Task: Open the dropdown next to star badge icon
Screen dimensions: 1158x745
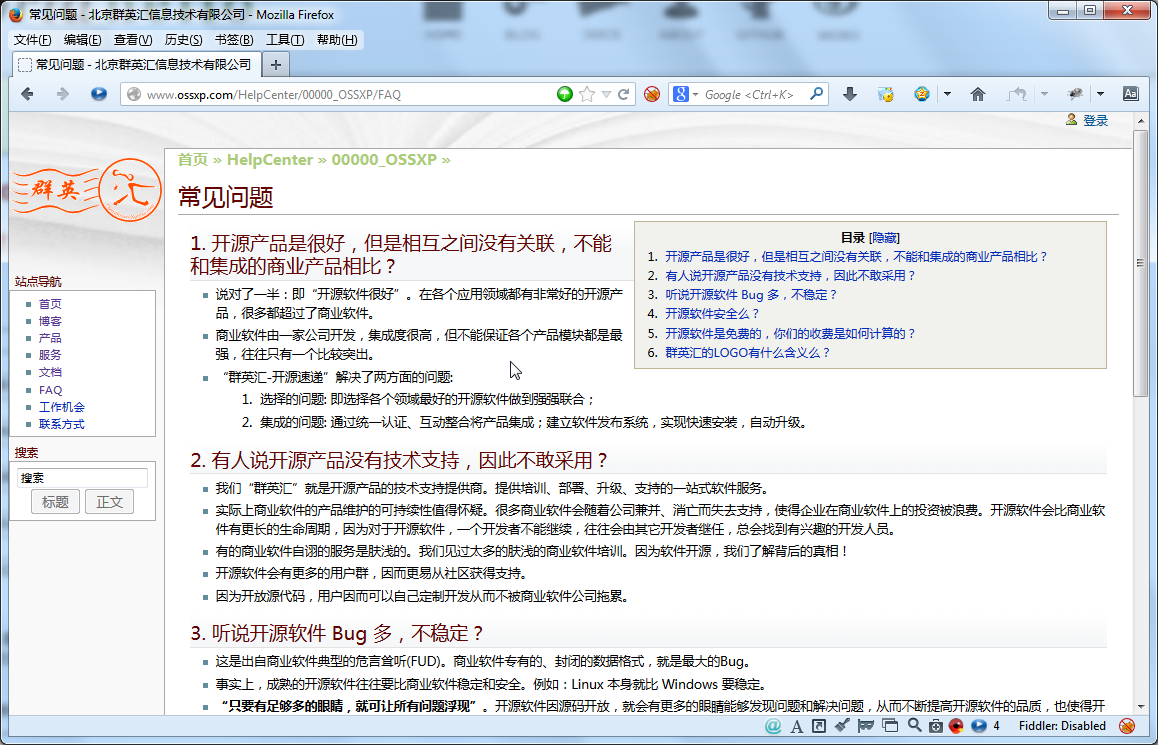Action: (x=948, y=95)
